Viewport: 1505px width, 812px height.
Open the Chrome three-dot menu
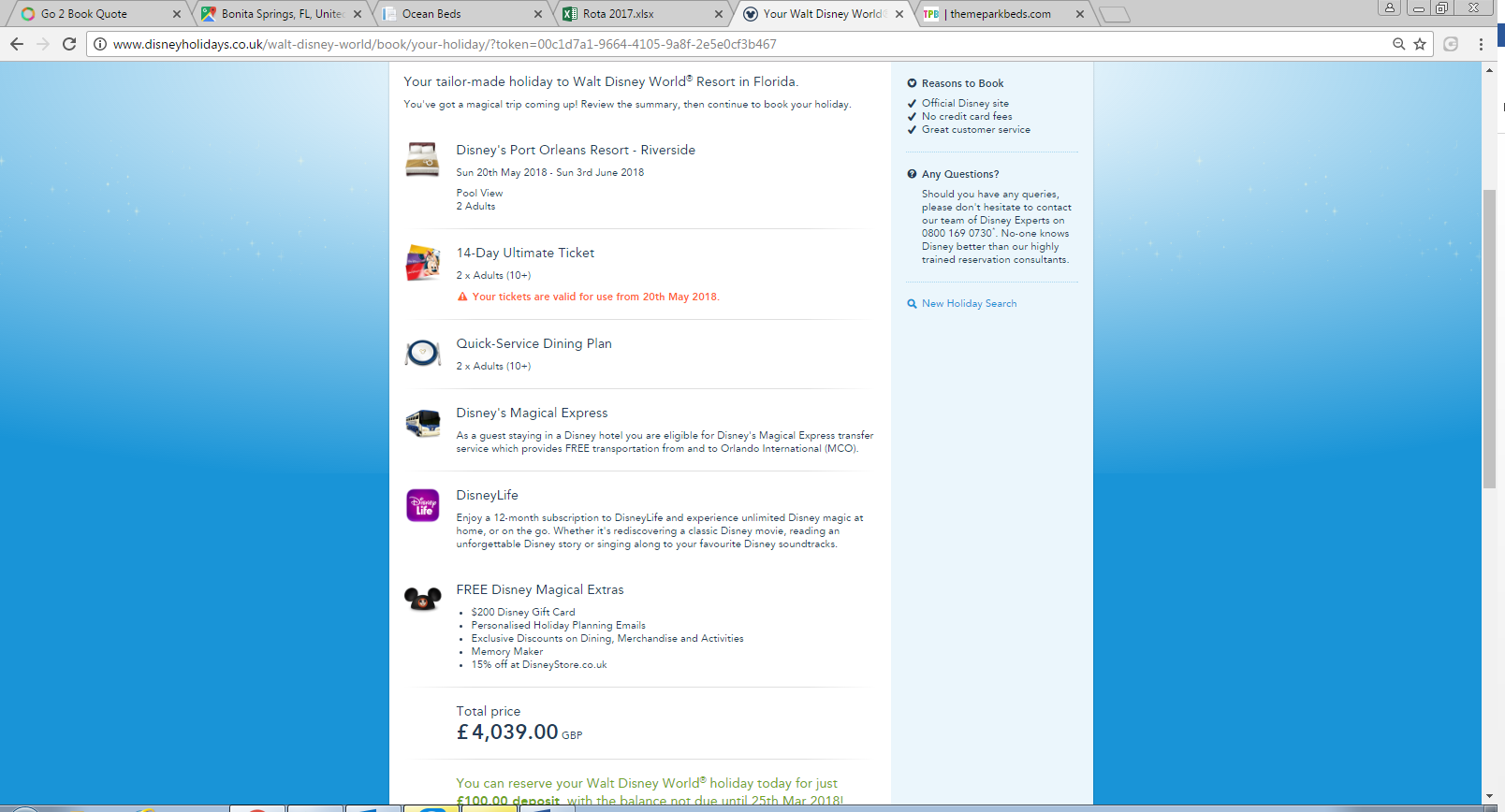(1481, 44)
